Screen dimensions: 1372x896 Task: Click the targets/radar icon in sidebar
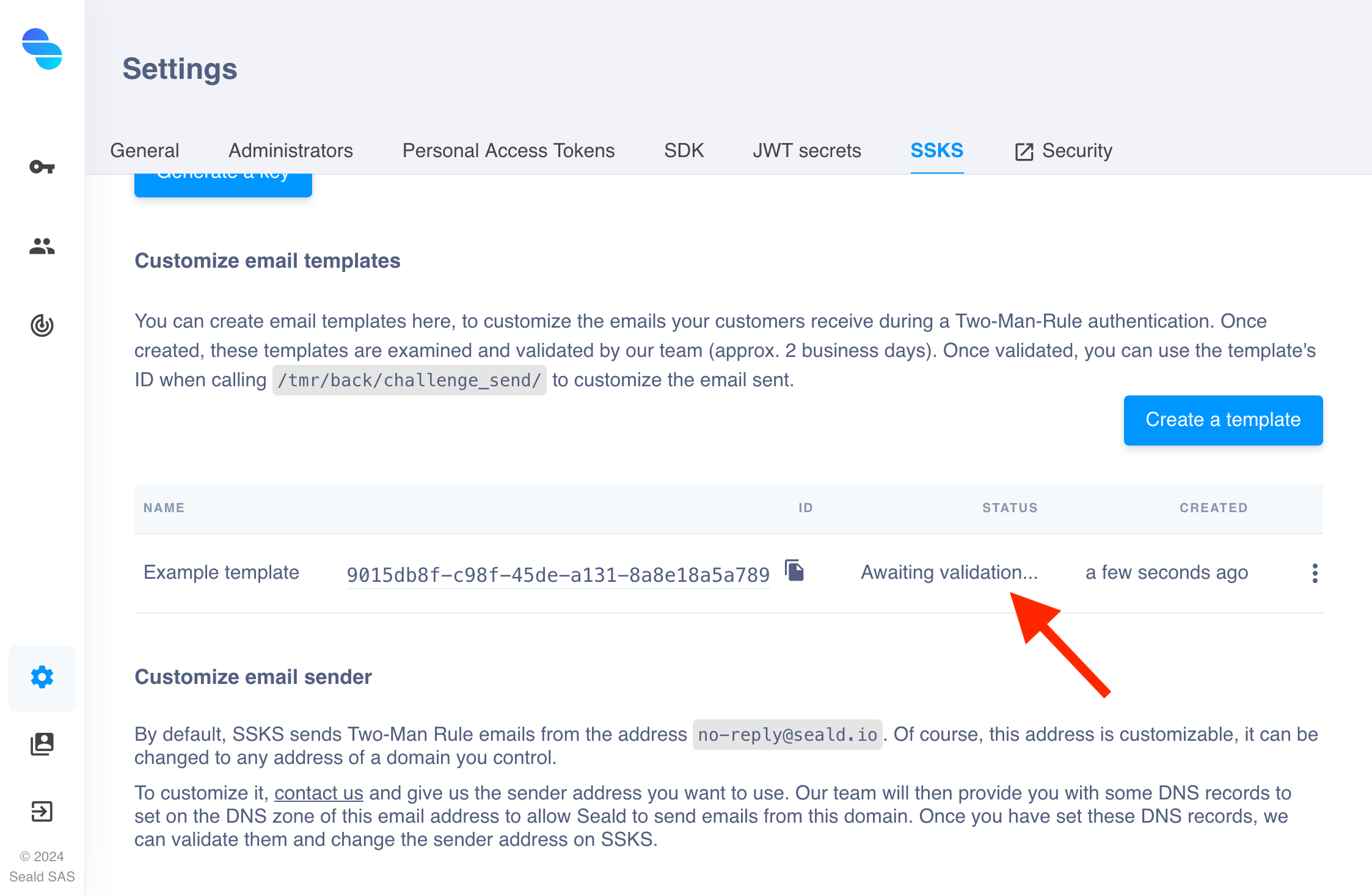coord(42,324)
